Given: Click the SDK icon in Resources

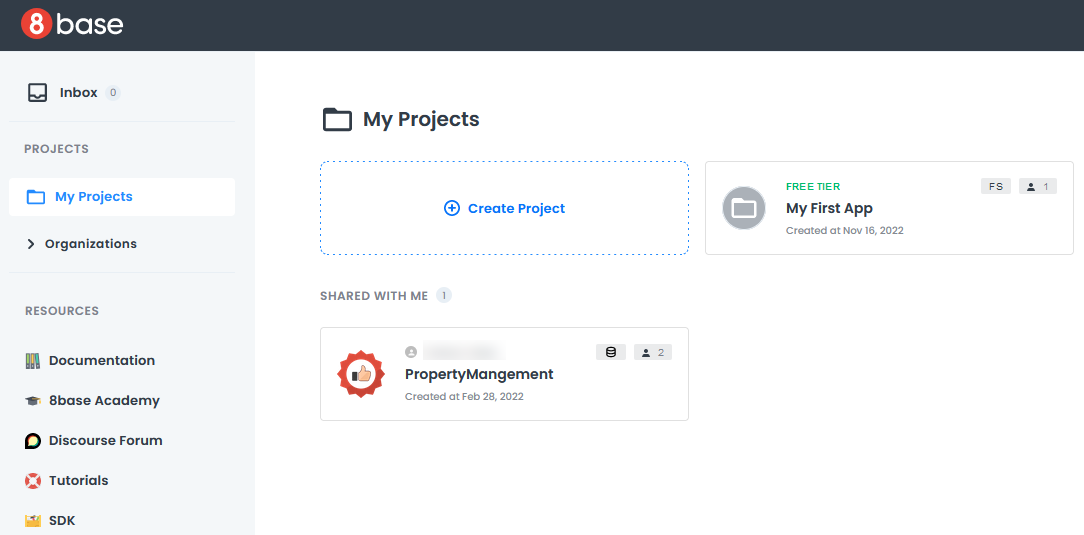Looking at the screenshot, I should click(33, 521).
